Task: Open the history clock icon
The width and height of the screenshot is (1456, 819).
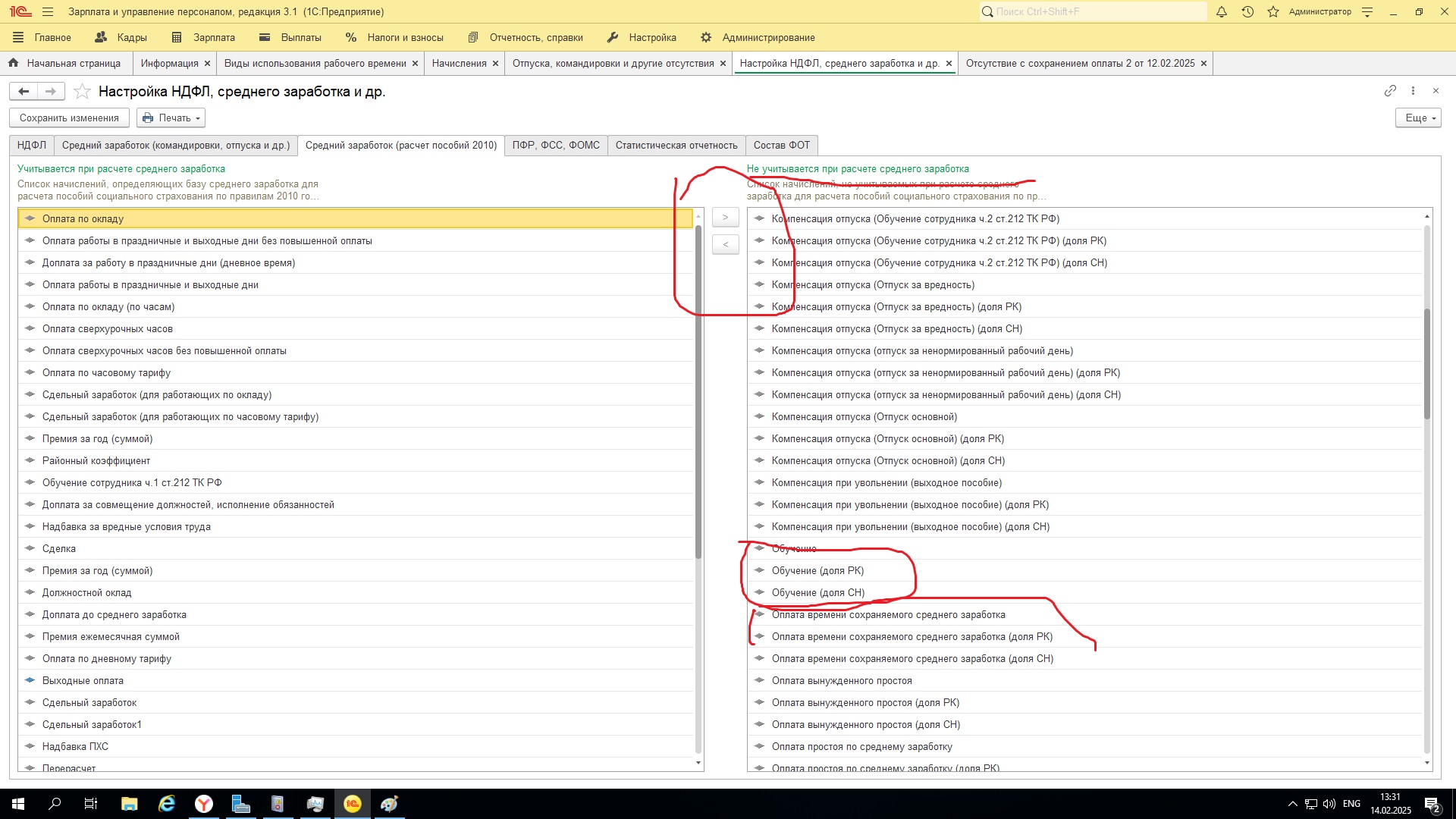Action: tap(1247, 11)
